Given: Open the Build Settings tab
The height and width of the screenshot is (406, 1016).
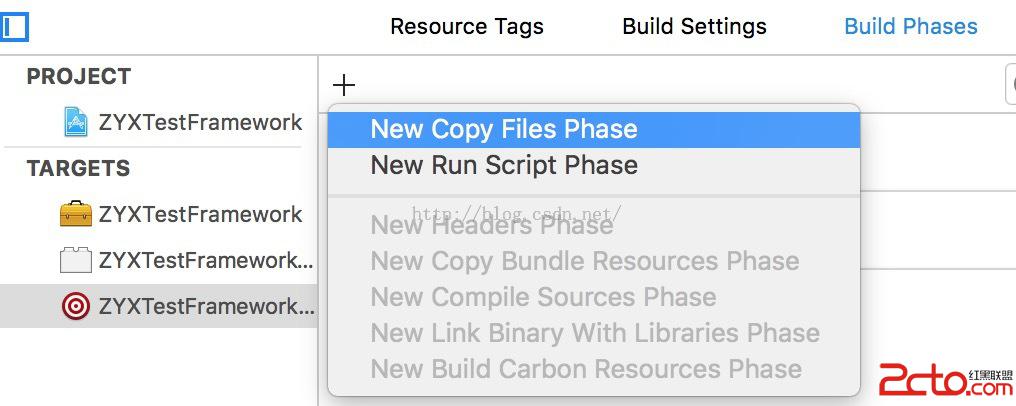Looking at the screenshot, I should point(694,27).
